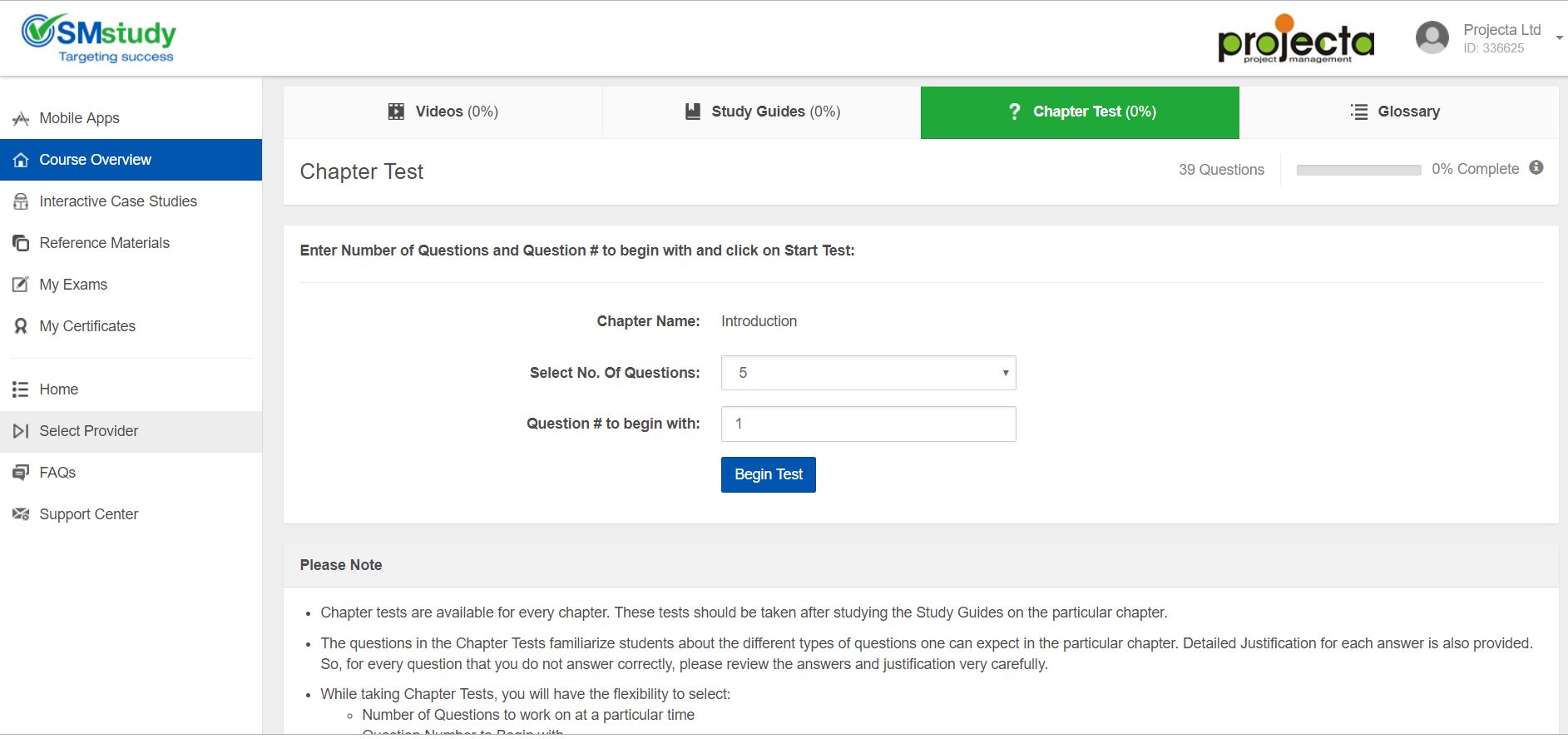Click the Interactive Case Studies icon

point(21,201)
